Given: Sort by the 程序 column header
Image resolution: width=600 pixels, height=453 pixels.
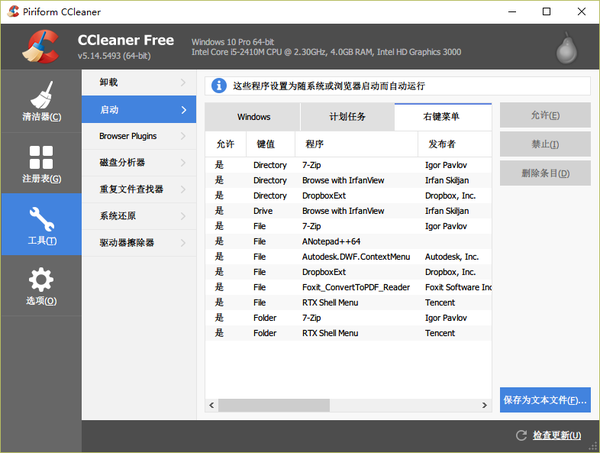Looking at the screenshot, I should coord(356,144).
